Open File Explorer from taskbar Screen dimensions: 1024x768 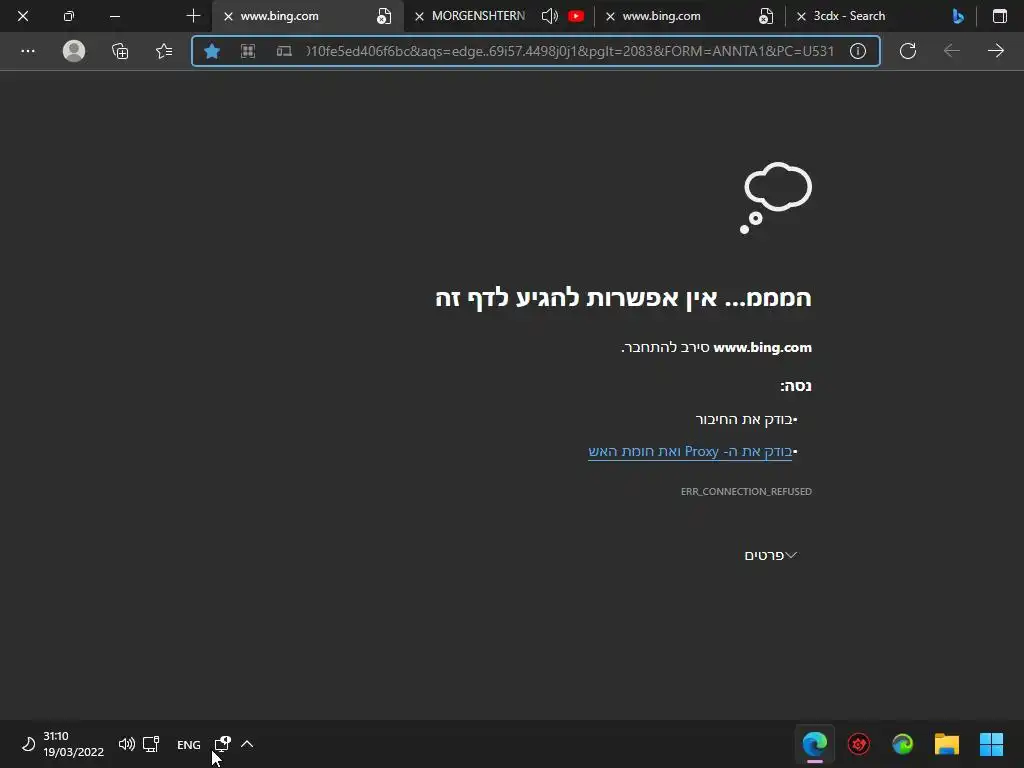[x=947, y=744]
